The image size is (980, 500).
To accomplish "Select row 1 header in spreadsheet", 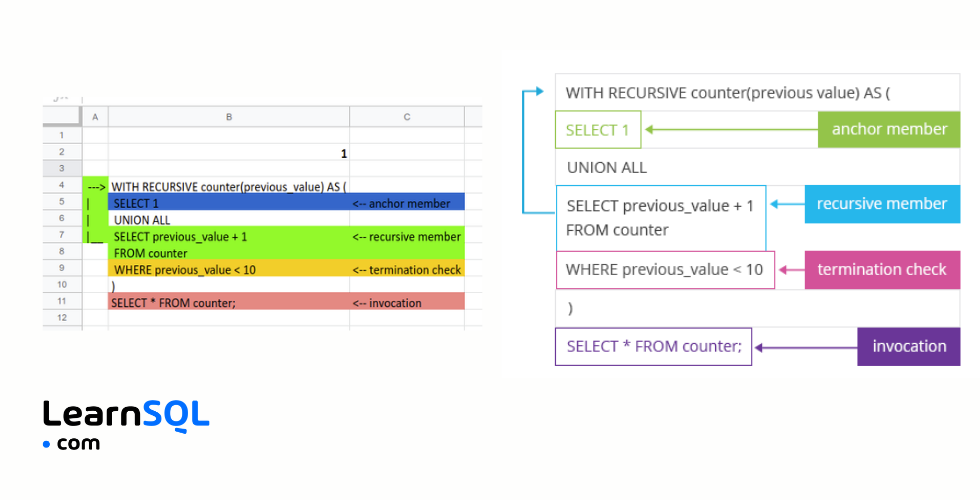I will pos(62,135).
